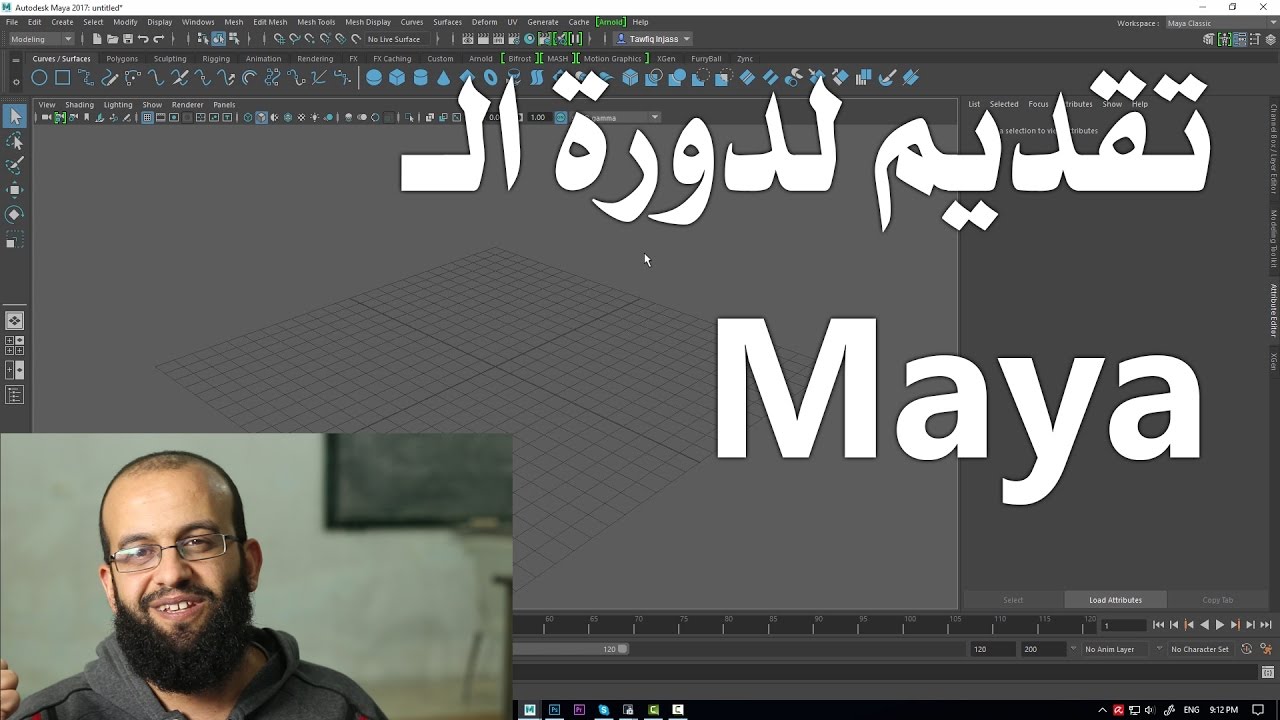1280x720 pixels.
Task: Switch to single perspective view layout
Action: point(14,321)
